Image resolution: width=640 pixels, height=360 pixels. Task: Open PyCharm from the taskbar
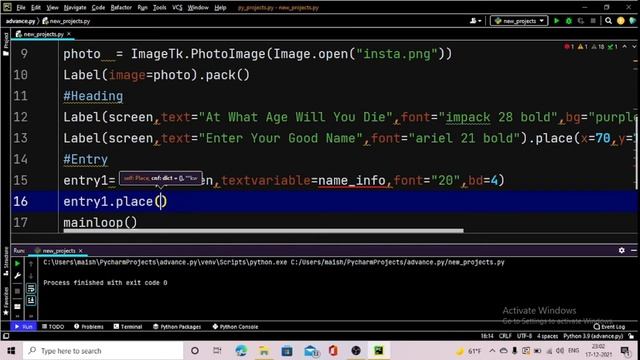click(379, 351)
